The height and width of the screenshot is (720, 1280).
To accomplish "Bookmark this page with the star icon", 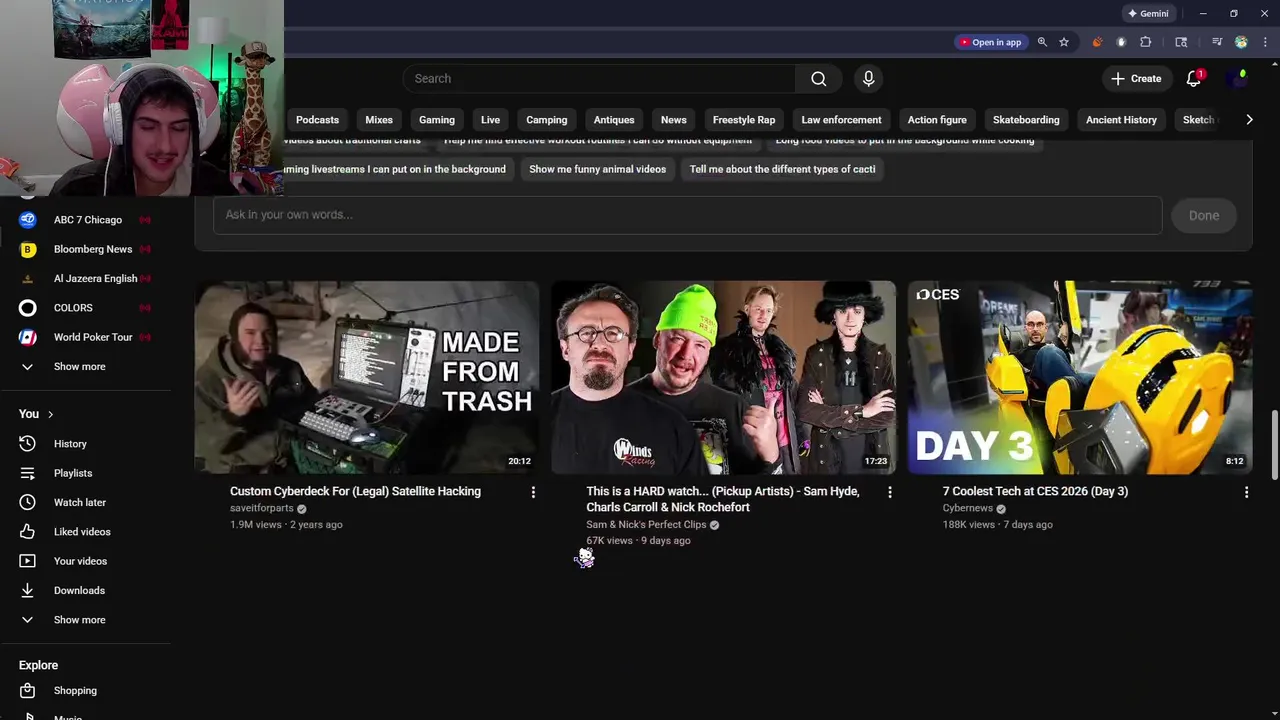I will click(x=1064, y=42).
